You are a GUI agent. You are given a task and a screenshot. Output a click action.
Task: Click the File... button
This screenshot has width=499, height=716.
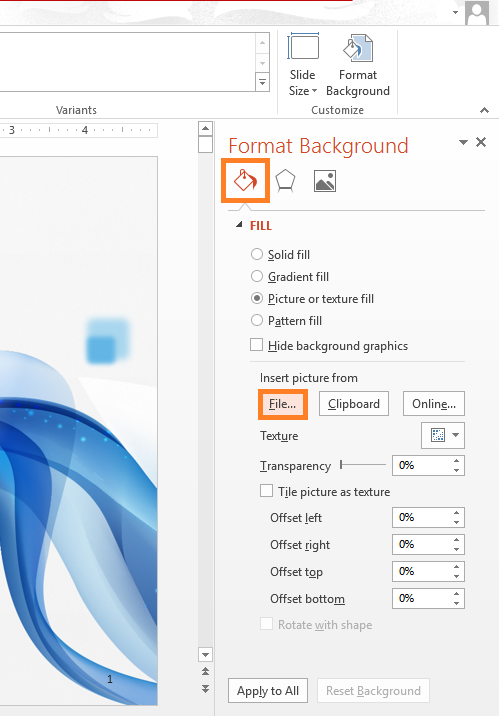click(283, 404)
